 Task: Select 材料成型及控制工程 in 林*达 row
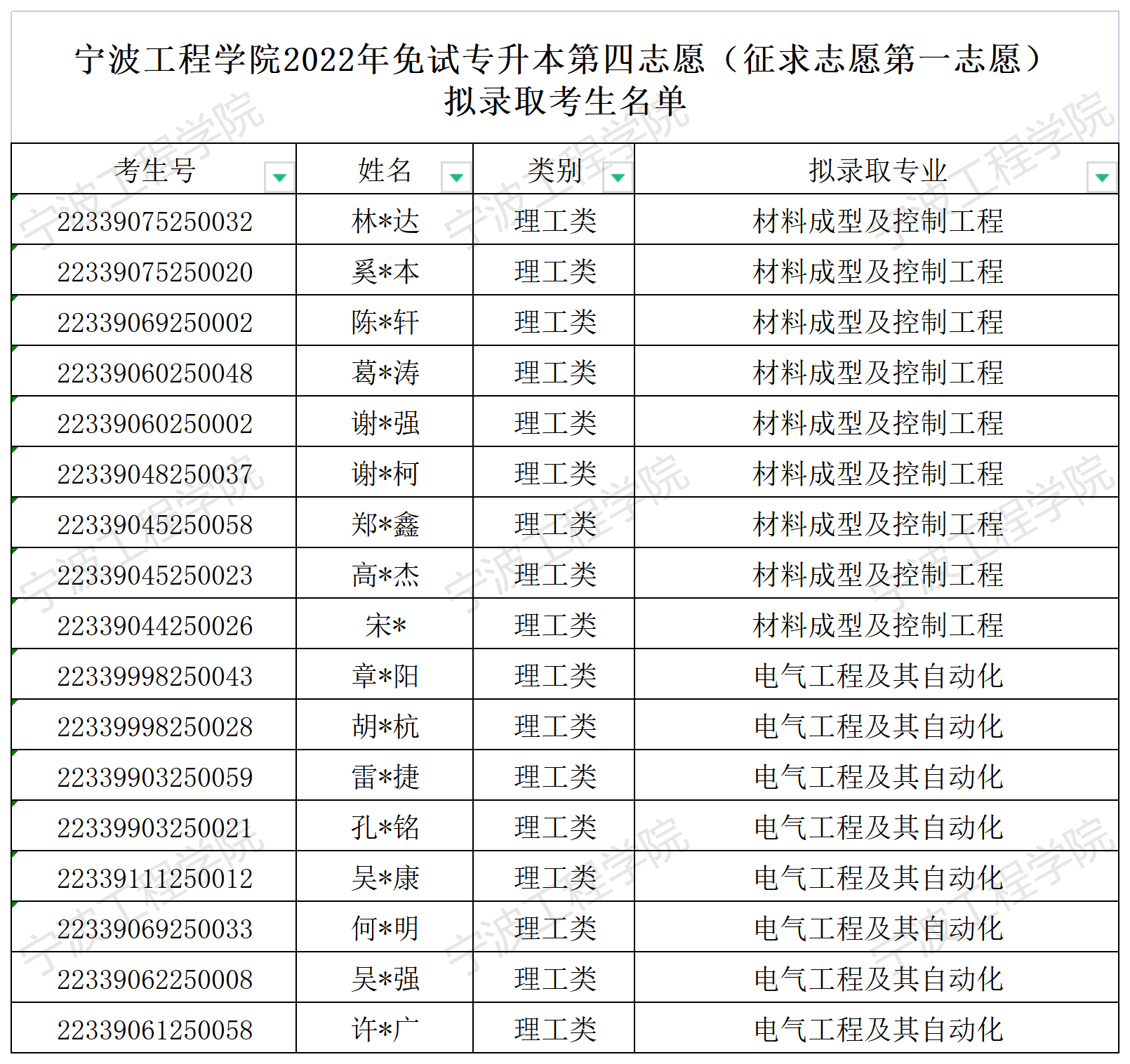[877, 220]
